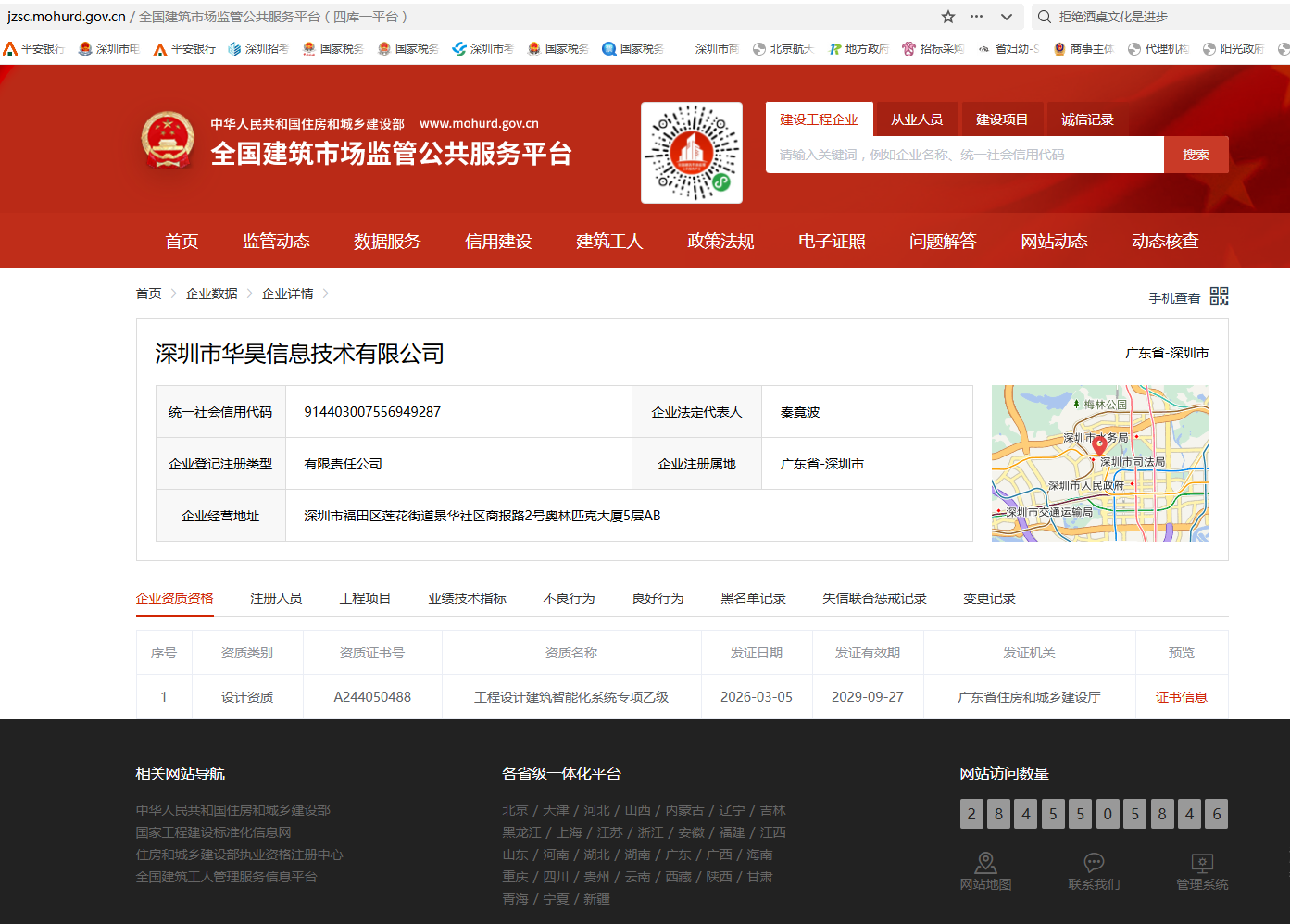Click the 联系我们 chat icon
The image size is (1290, 924).
click(1095, 862)
